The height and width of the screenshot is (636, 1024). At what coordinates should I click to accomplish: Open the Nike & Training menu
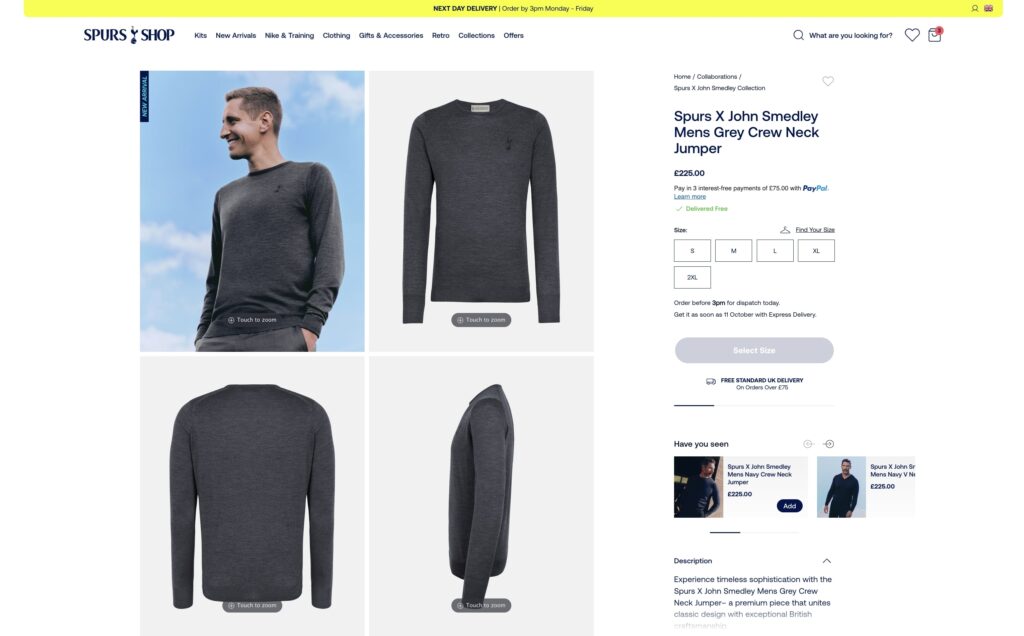point(289,35)
